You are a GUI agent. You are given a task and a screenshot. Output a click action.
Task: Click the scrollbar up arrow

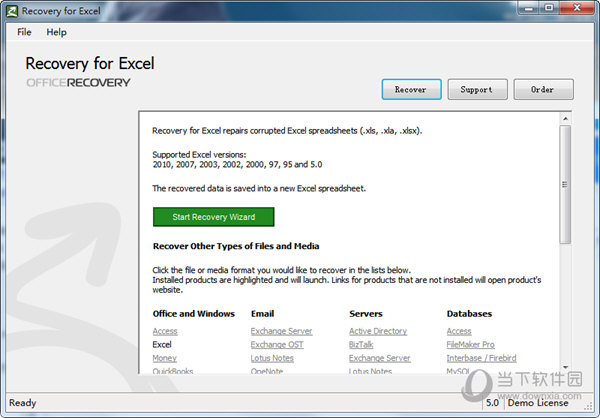(565, 119)
